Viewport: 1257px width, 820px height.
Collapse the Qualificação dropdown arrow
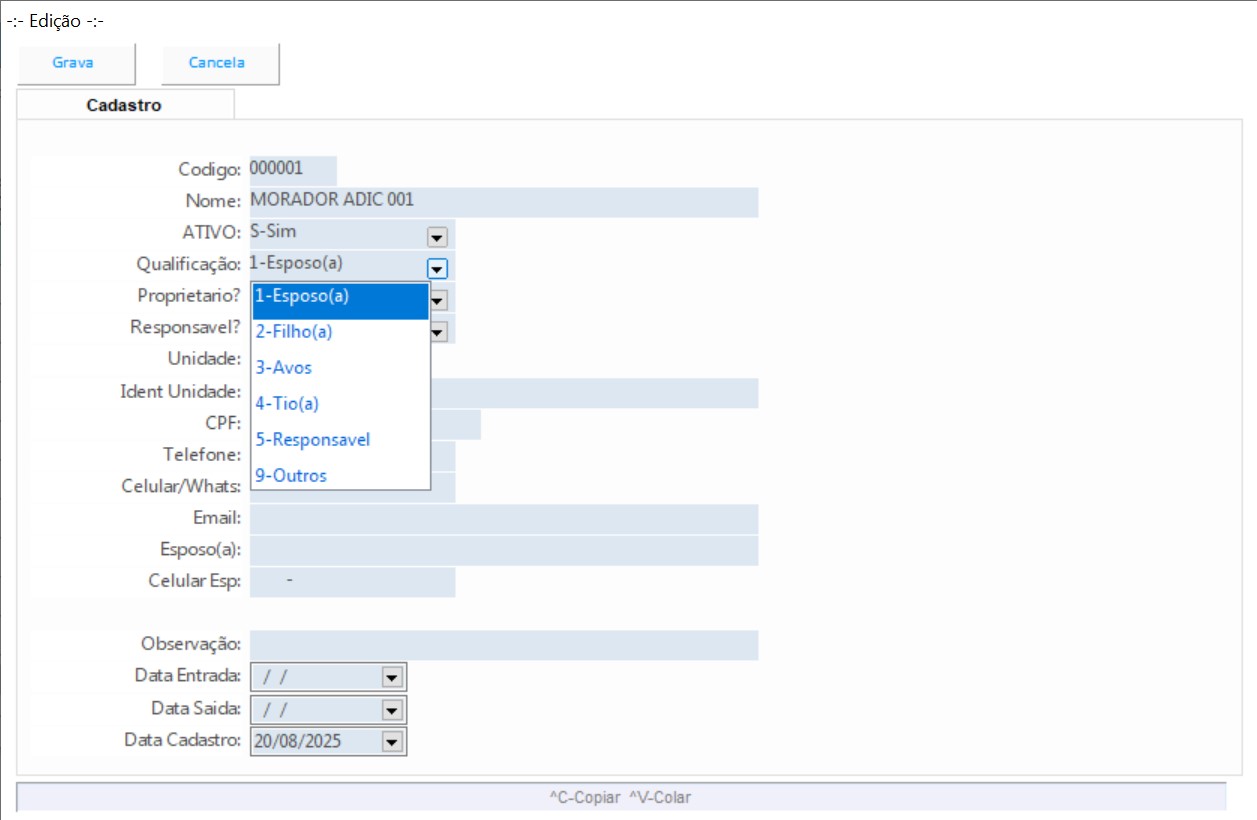437,268
